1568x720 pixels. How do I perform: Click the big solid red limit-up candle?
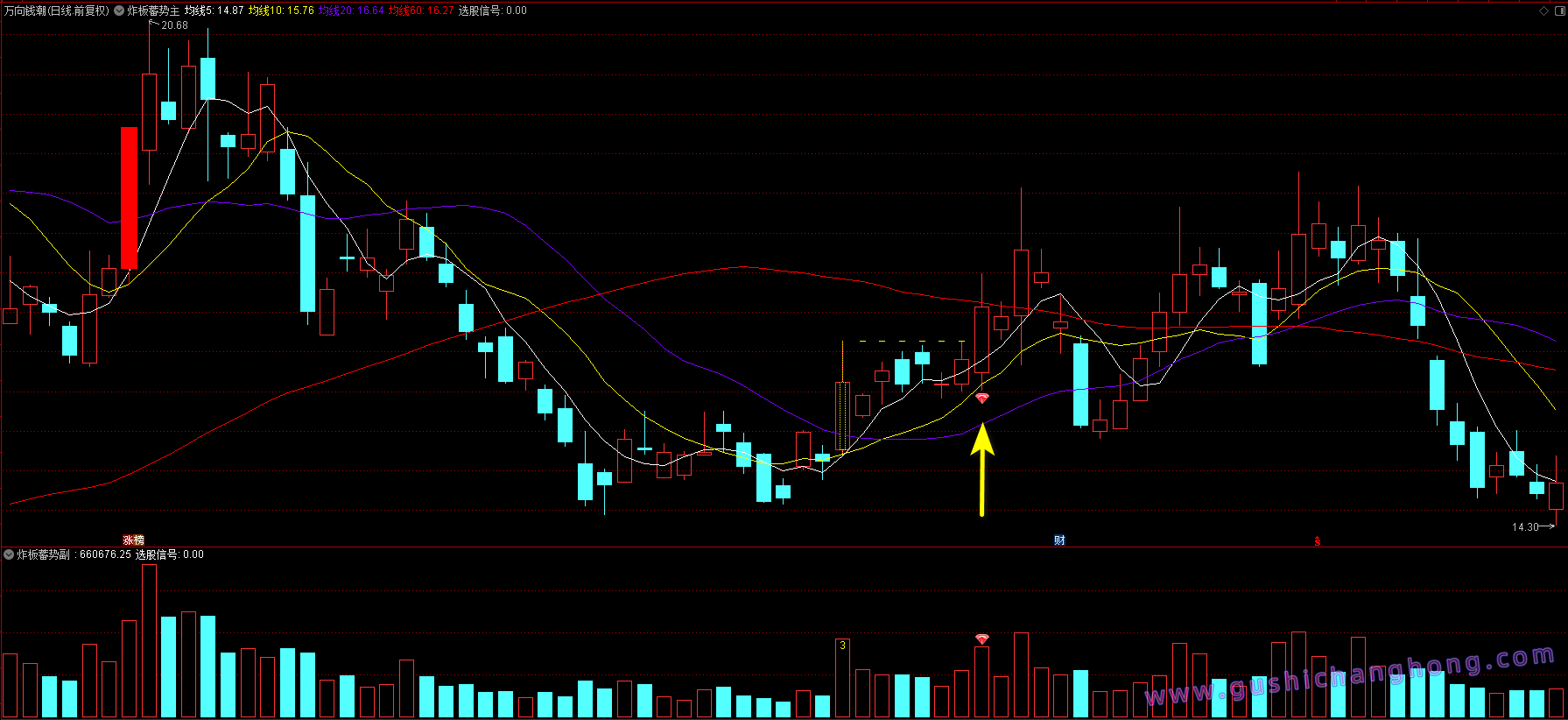click(x=129, y=198)
